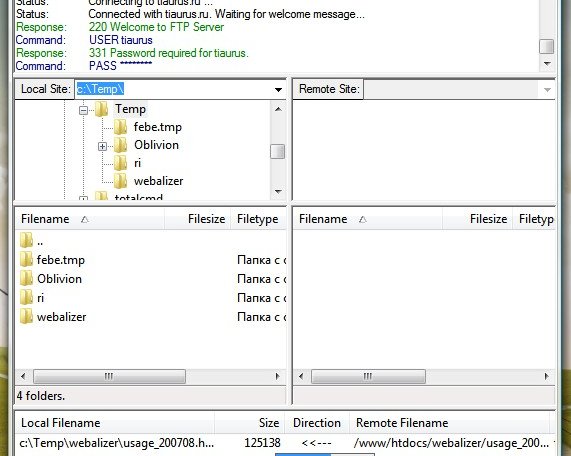Click the transfer direction arrow '<<---'
This screenshot has width=571, height=456.
pyautogui.click(x=316, y=443)
